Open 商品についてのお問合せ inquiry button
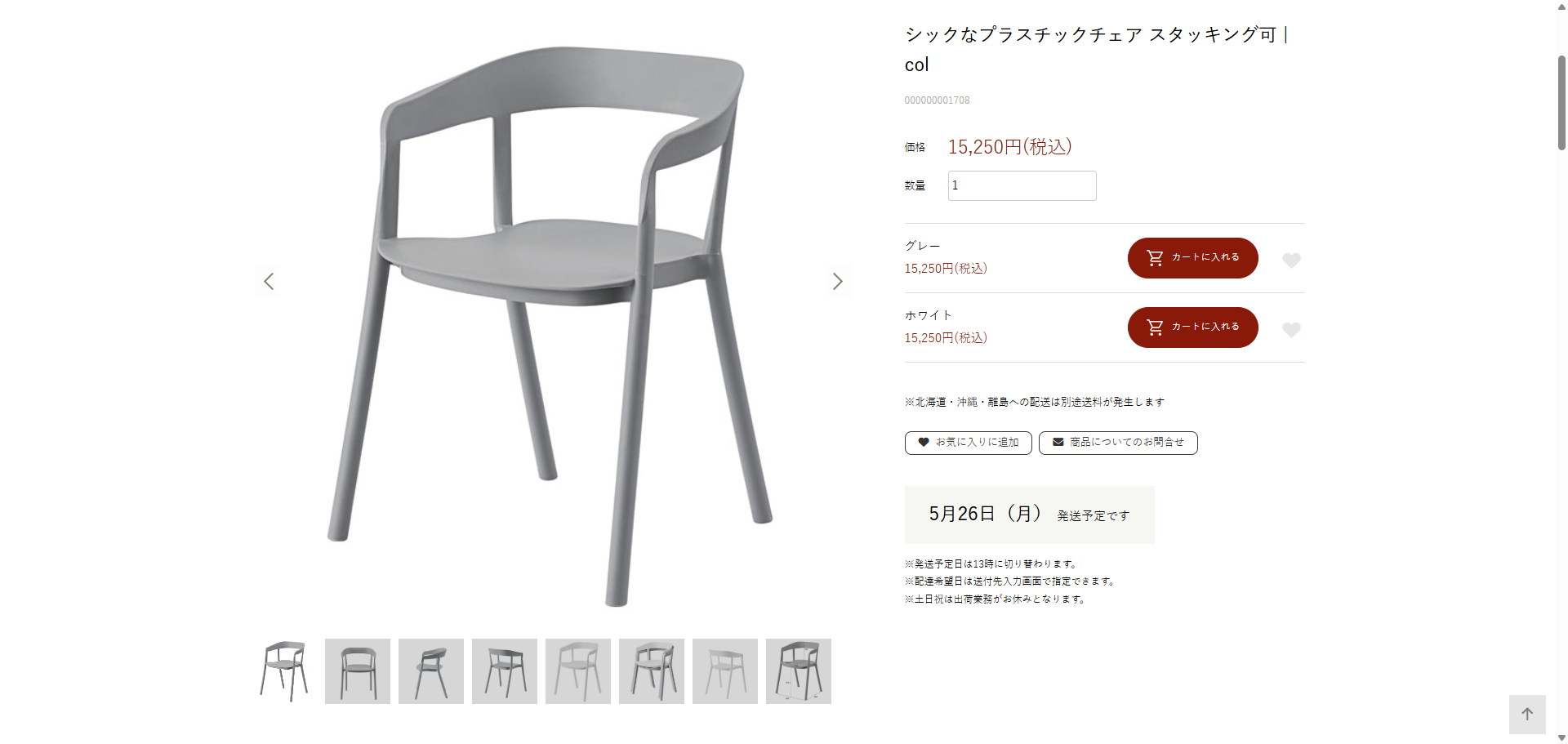The image size is (1568, 744). click(1118, 443)
